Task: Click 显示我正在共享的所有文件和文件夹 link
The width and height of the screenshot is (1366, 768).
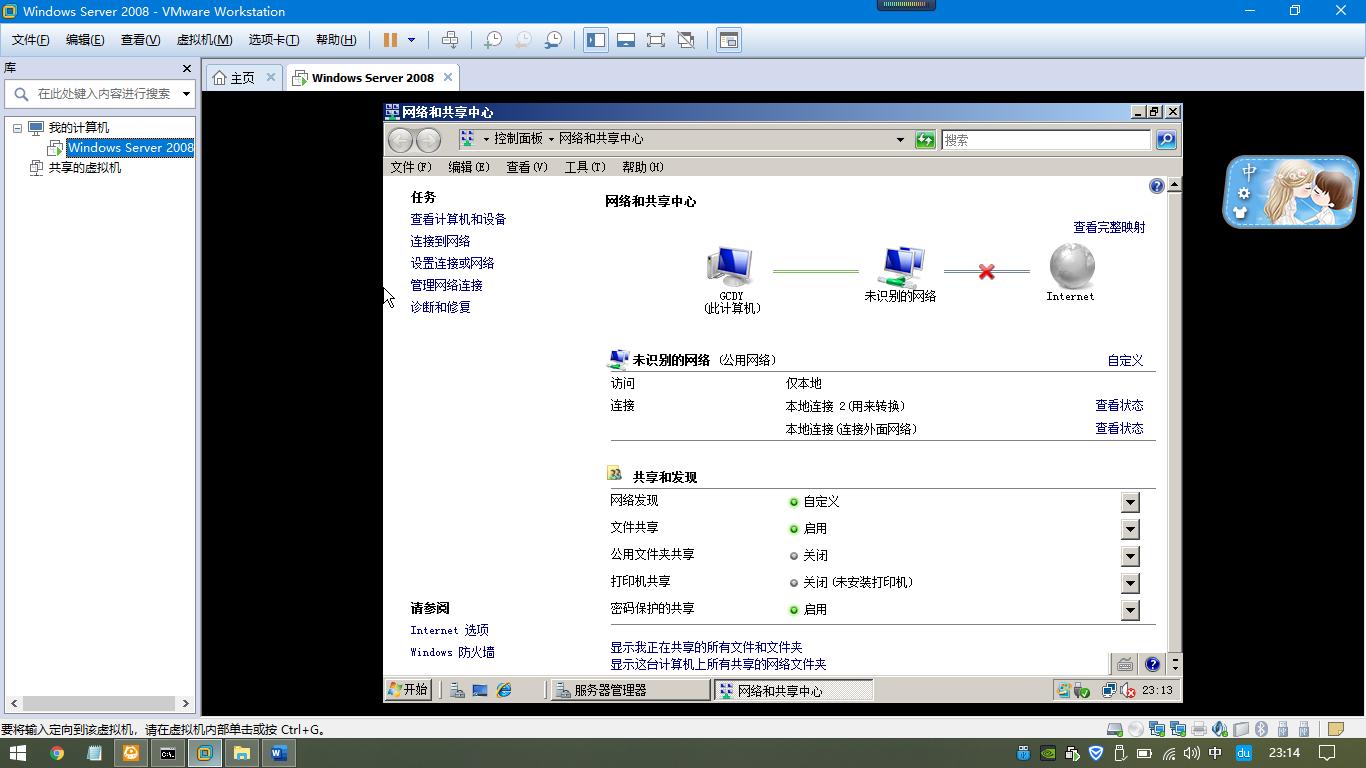Action: pos(706,647)
